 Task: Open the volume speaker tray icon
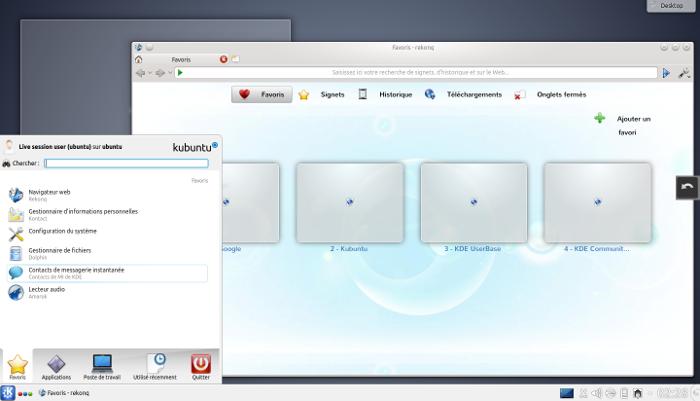pos(596,393)
